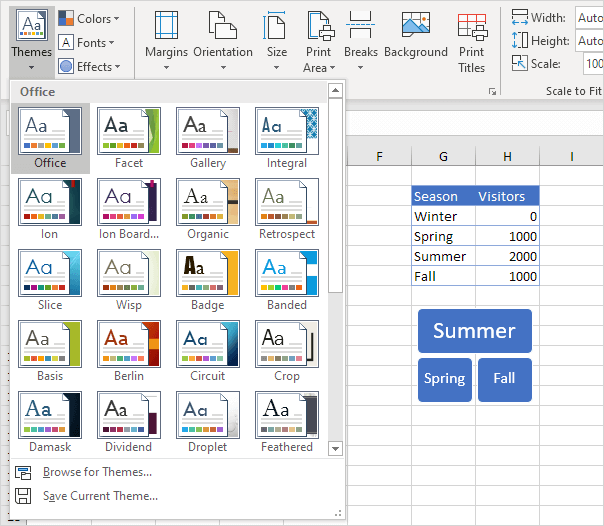This screenshot has height=526, width=604.
Task: Select Save Current Theme option
Action: (100, 496)
